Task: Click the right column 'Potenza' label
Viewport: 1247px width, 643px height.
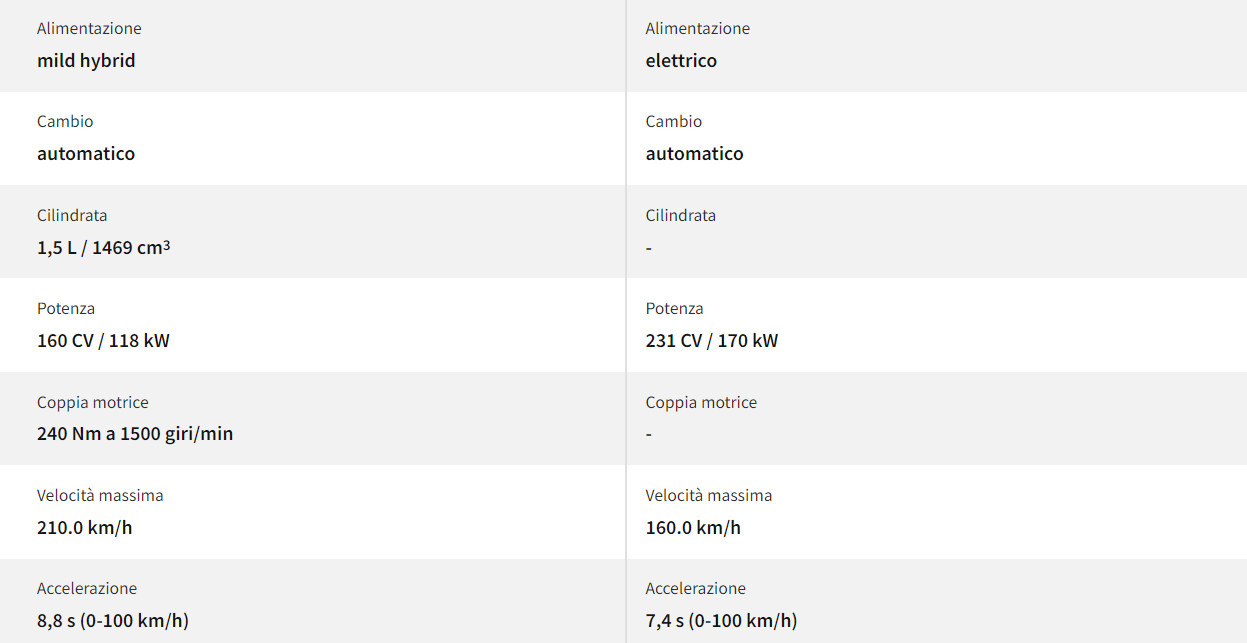Action: (x=675, y=308)
